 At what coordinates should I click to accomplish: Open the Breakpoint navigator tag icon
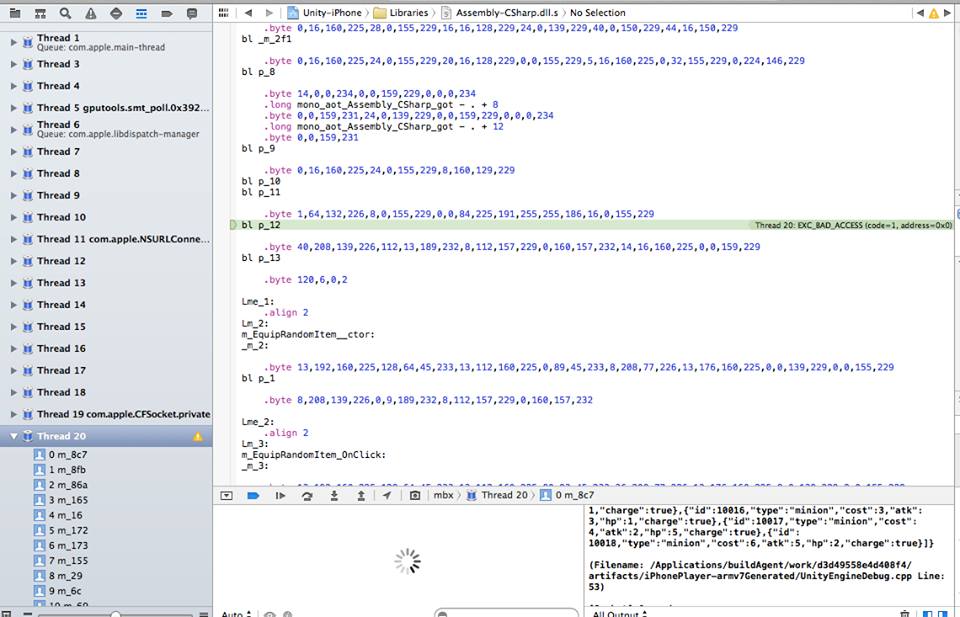tap(167, 13)
